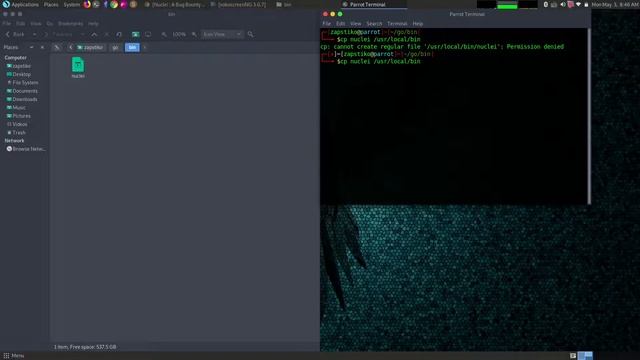The width and height of the screenshot is (640, 360).
Task: Open the Places sidebar dropdown
Action: [31, 47]
